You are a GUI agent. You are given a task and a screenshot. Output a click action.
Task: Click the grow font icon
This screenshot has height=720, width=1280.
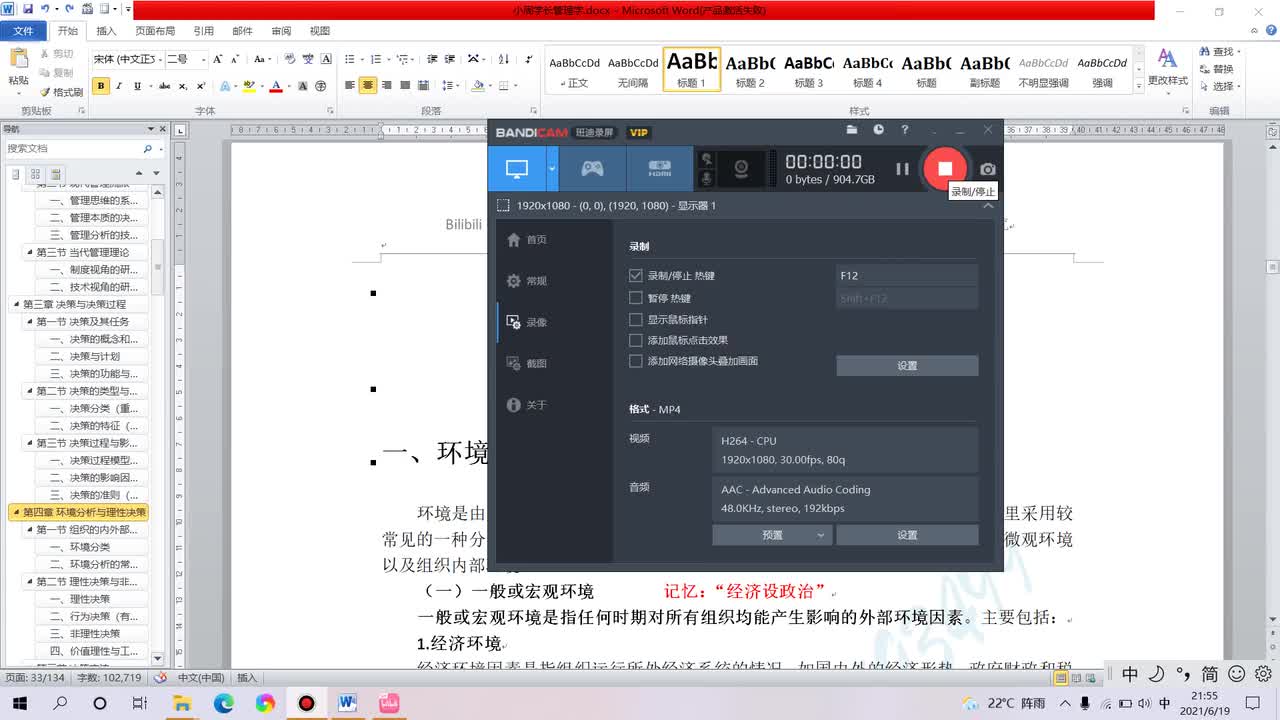point(219,59)
